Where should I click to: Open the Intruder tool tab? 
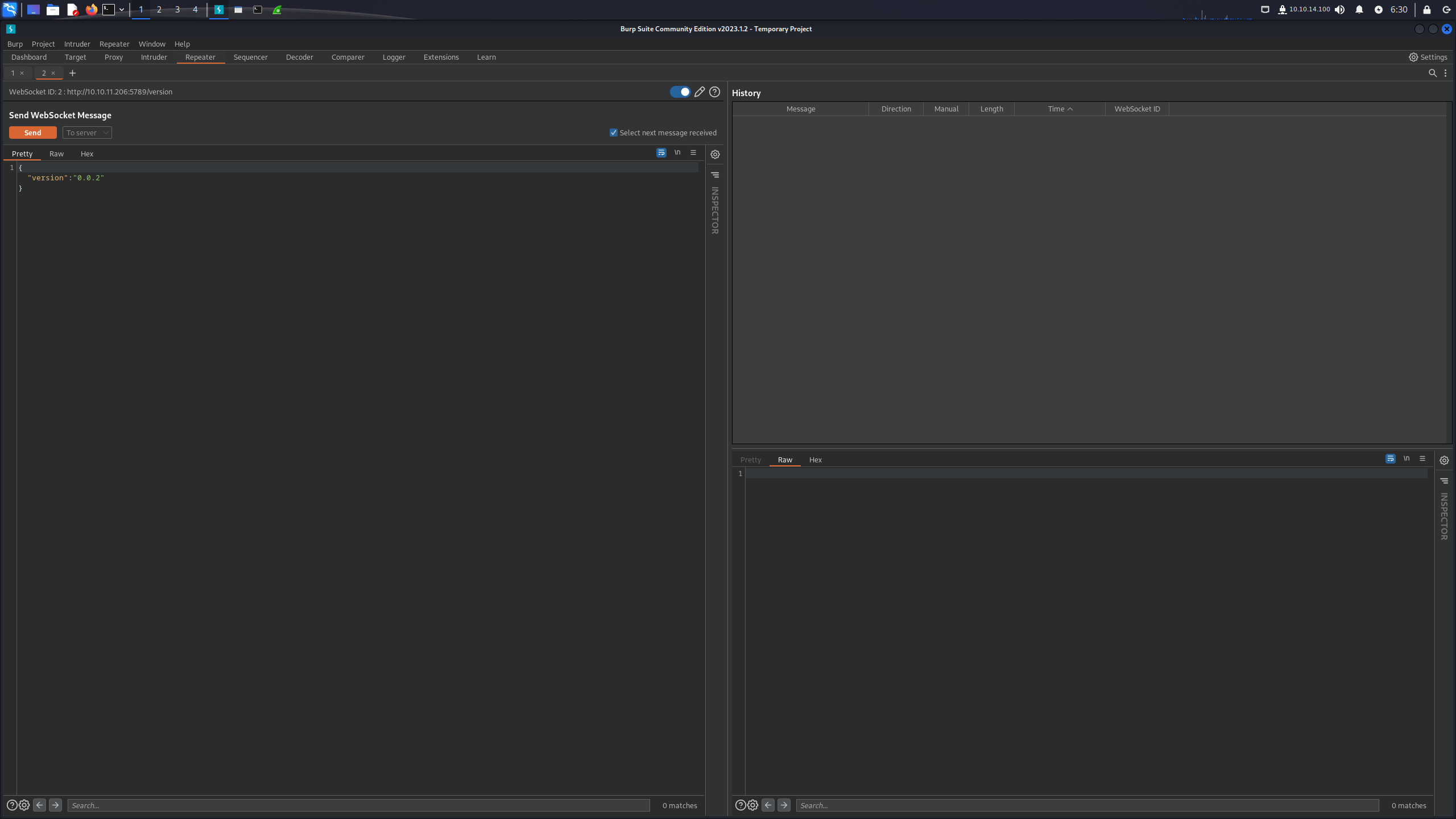(x=154, y=57)
